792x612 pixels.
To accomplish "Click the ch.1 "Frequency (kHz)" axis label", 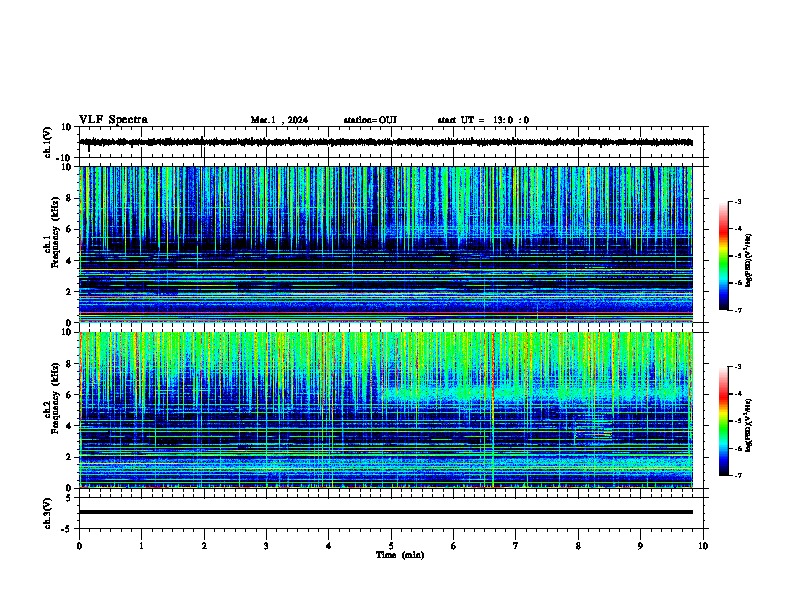I will [x=55, y=232].
